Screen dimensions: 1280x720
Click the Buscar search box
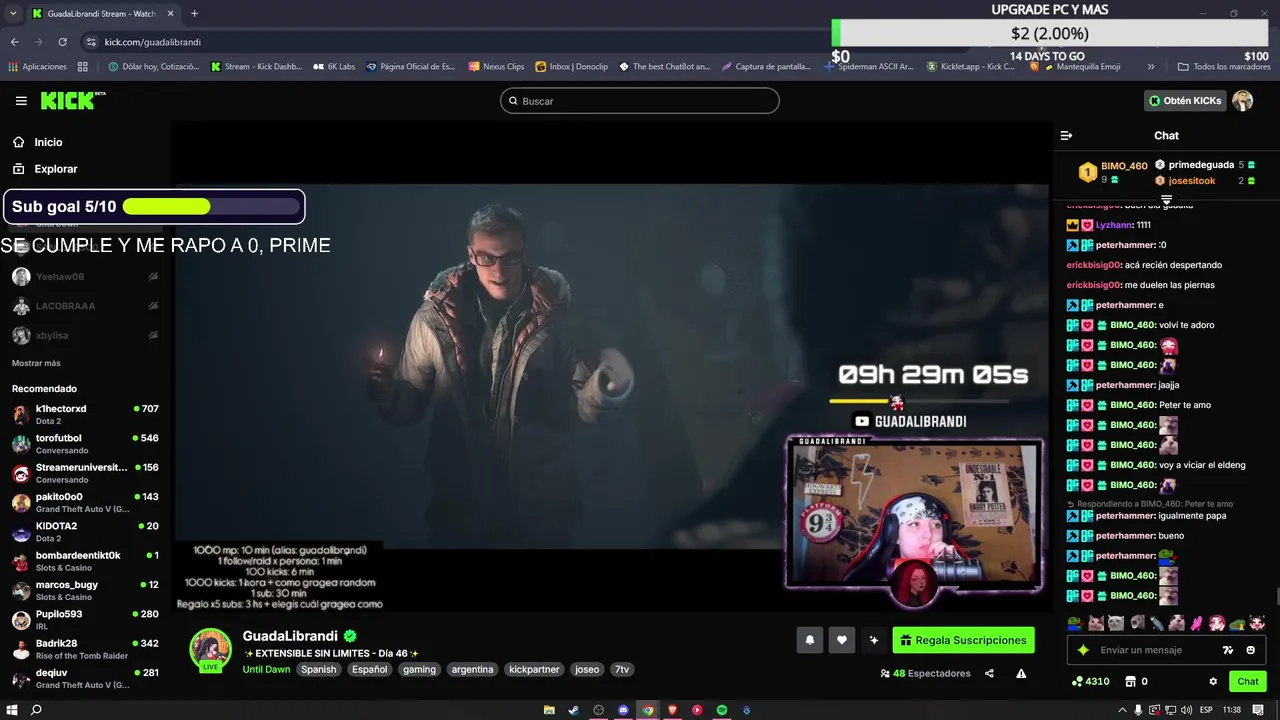640,101
